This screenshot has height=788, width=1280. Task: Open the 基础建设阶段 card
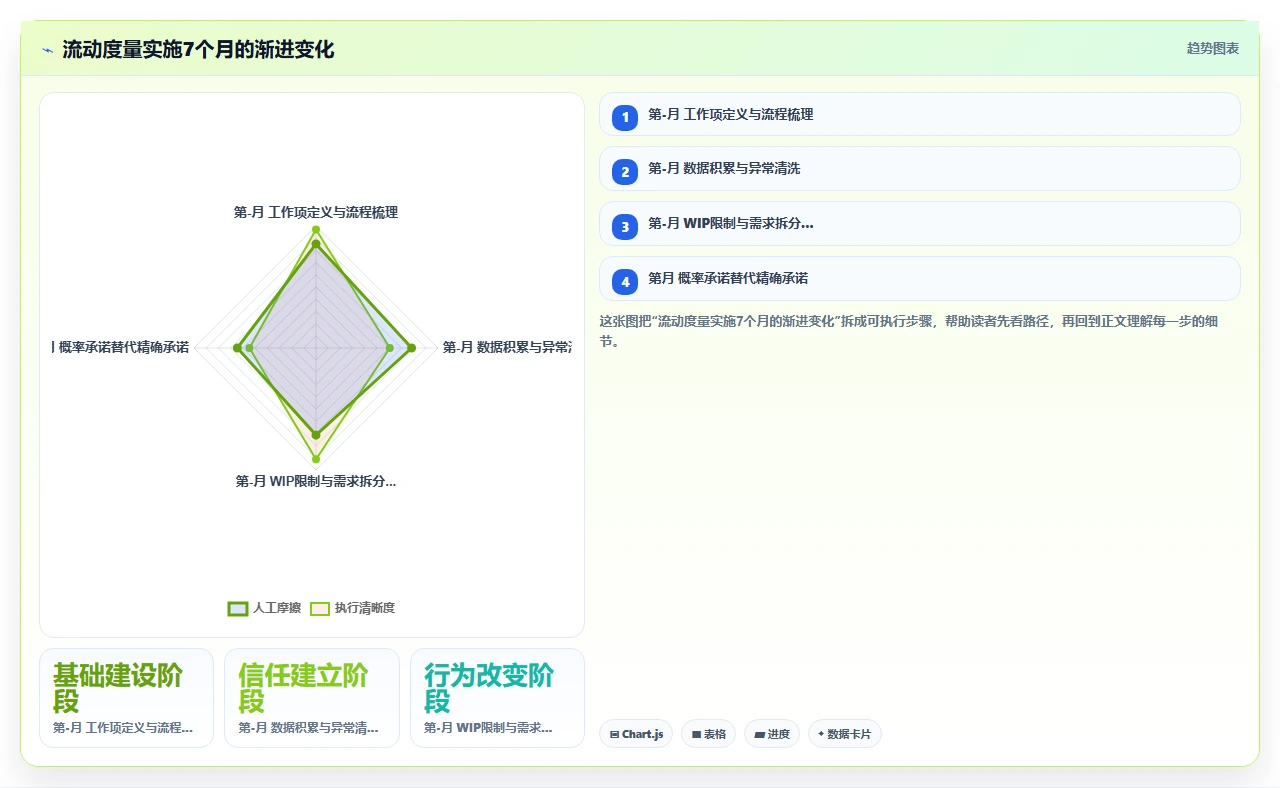[126, 698]
